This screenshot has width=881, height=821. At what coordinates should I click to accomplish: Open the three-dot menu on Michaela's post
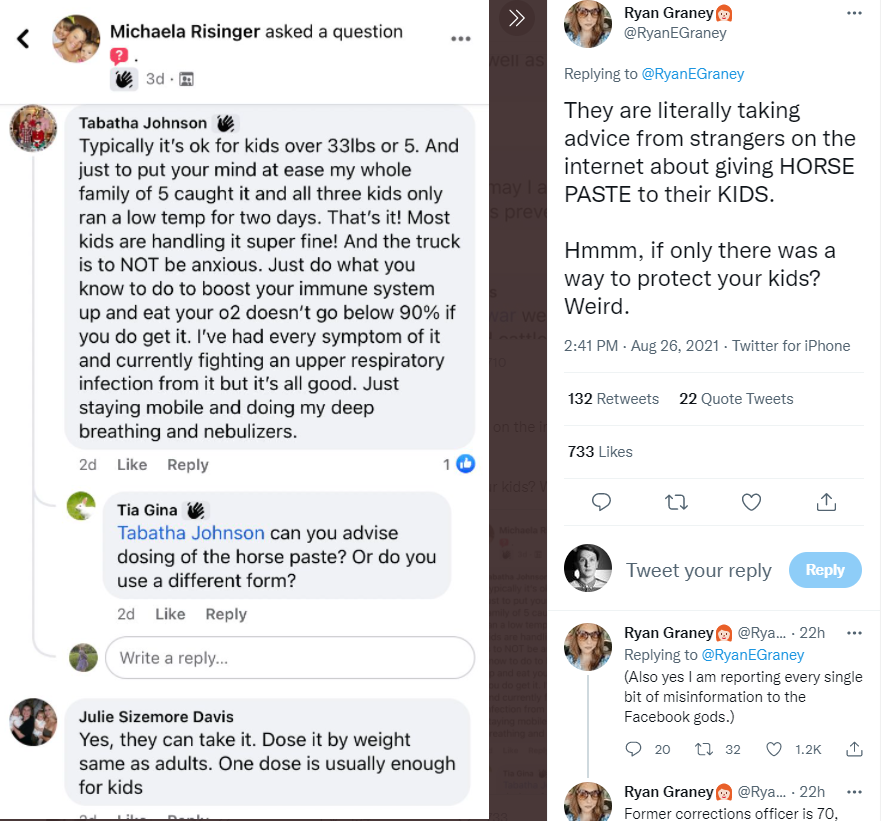tap(461, 39)
